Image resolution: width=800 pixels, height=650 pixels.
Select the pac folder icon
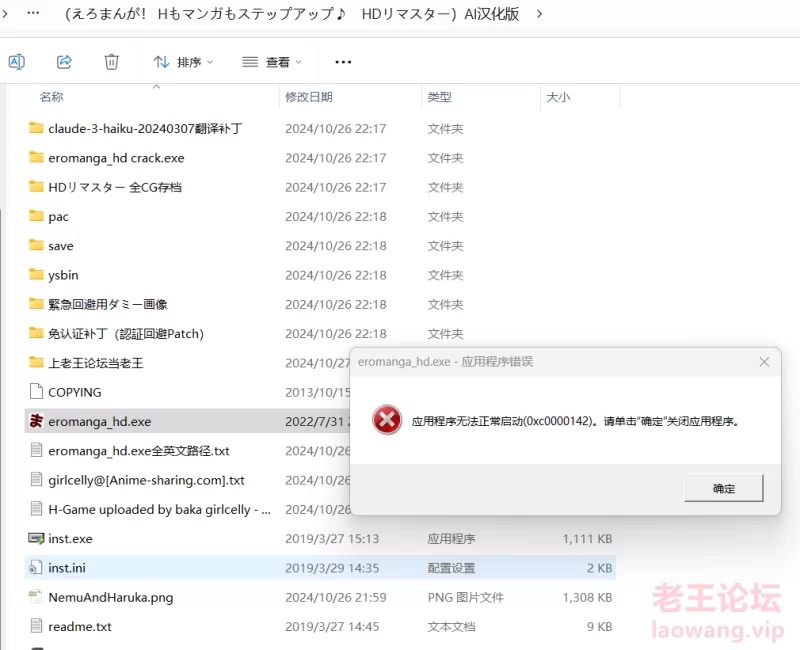coord(36,215)
